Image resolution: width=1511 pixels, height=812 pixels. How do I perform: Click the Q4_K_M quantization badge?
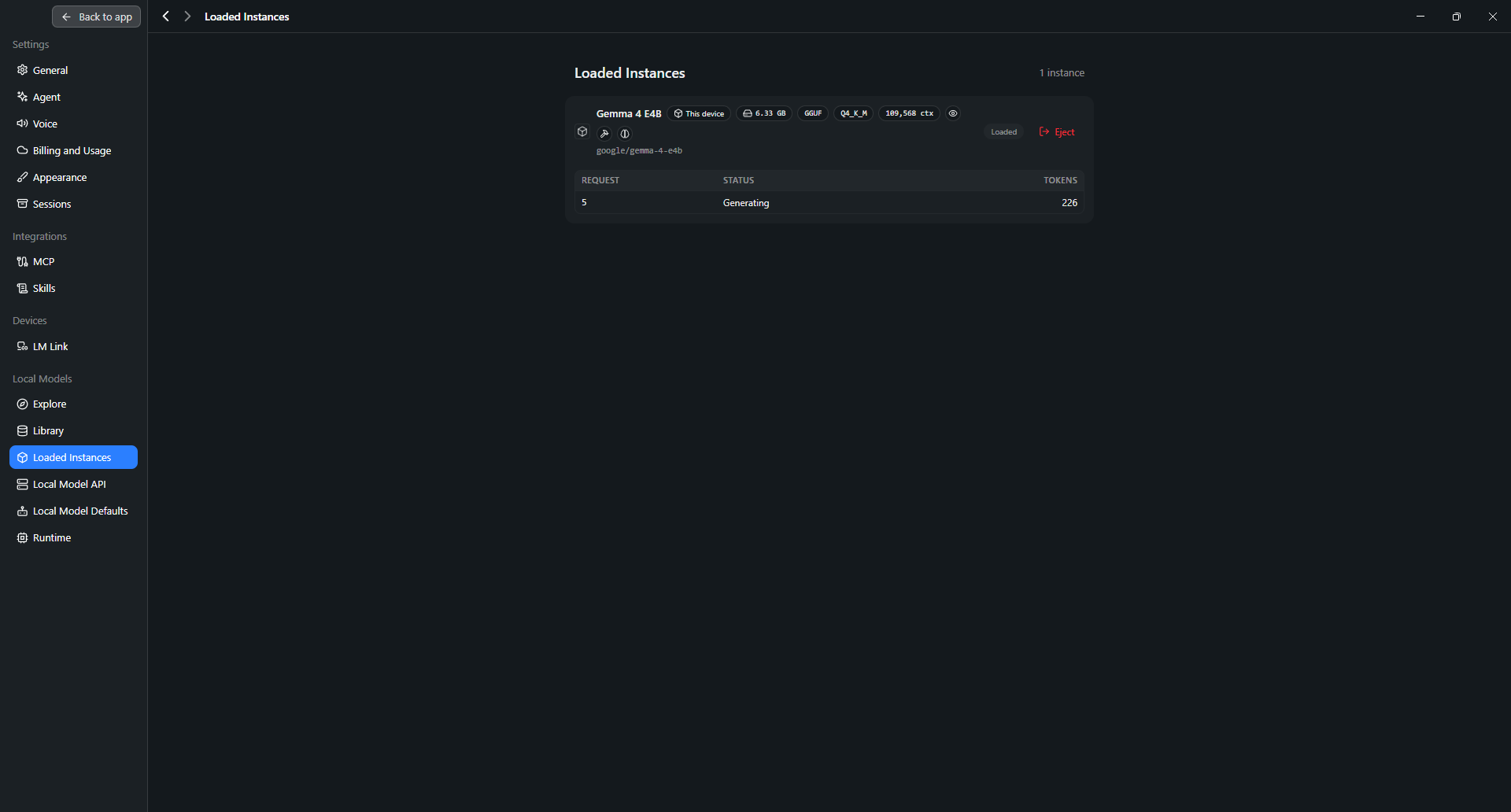pyautogui.click(x=854, y=113)
